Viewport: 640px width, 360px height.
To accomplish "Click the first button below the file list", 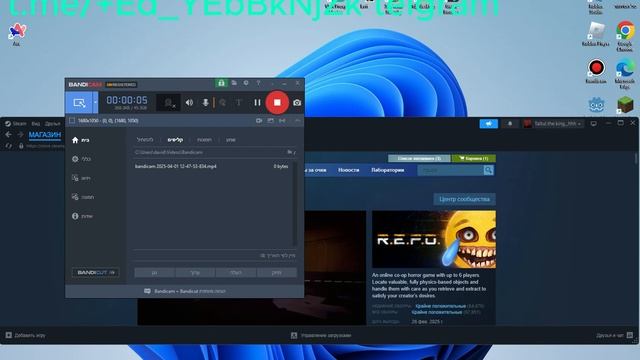I will (154, 273).
